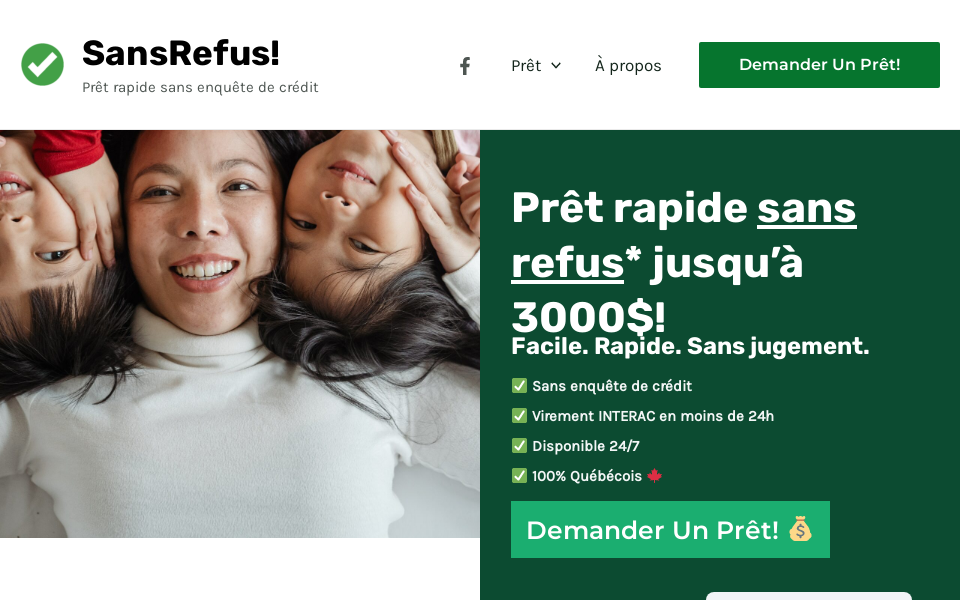Click checkmark beside Disponible 24/7
960x600 pixels.
pos(519,446)
